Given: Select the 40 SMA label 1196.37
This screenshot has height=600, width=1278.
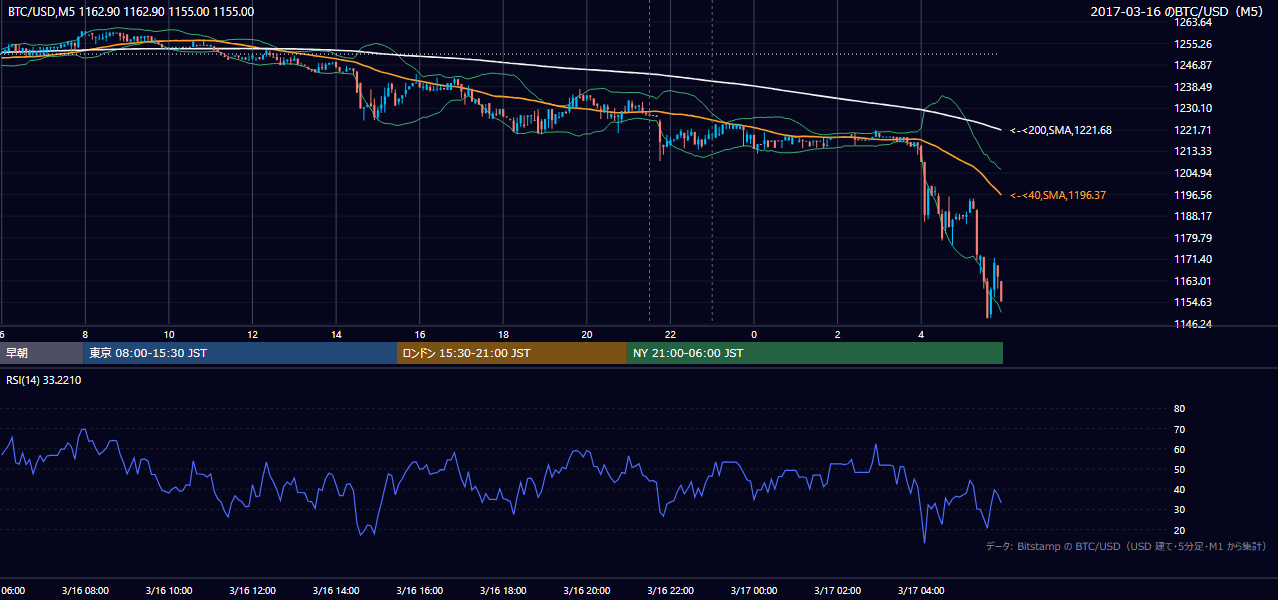Looking at the screenshot, I should pos(1058,196).
